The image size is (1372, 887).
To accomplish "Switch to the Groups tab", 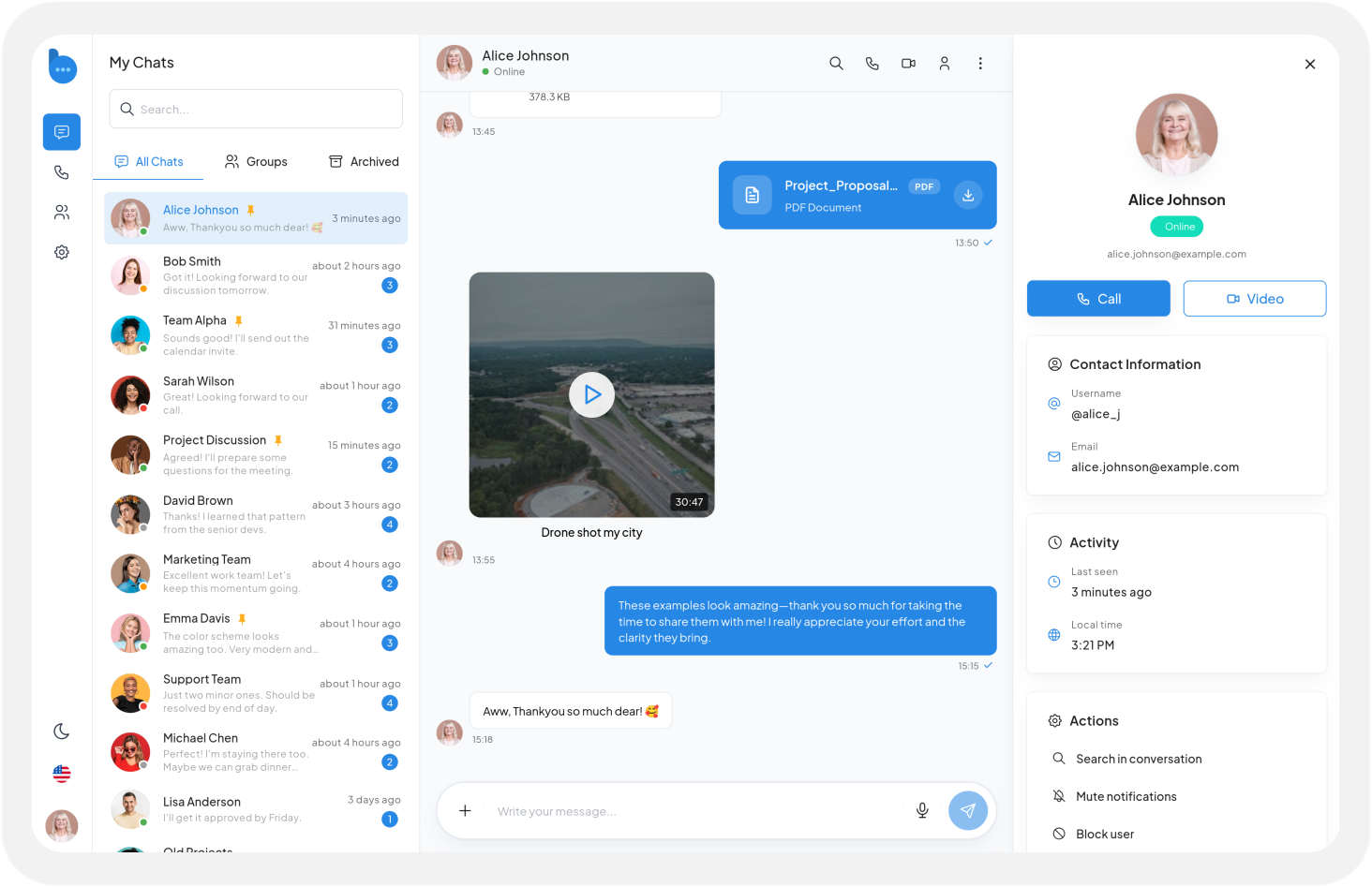I will (x=256, y=162).
